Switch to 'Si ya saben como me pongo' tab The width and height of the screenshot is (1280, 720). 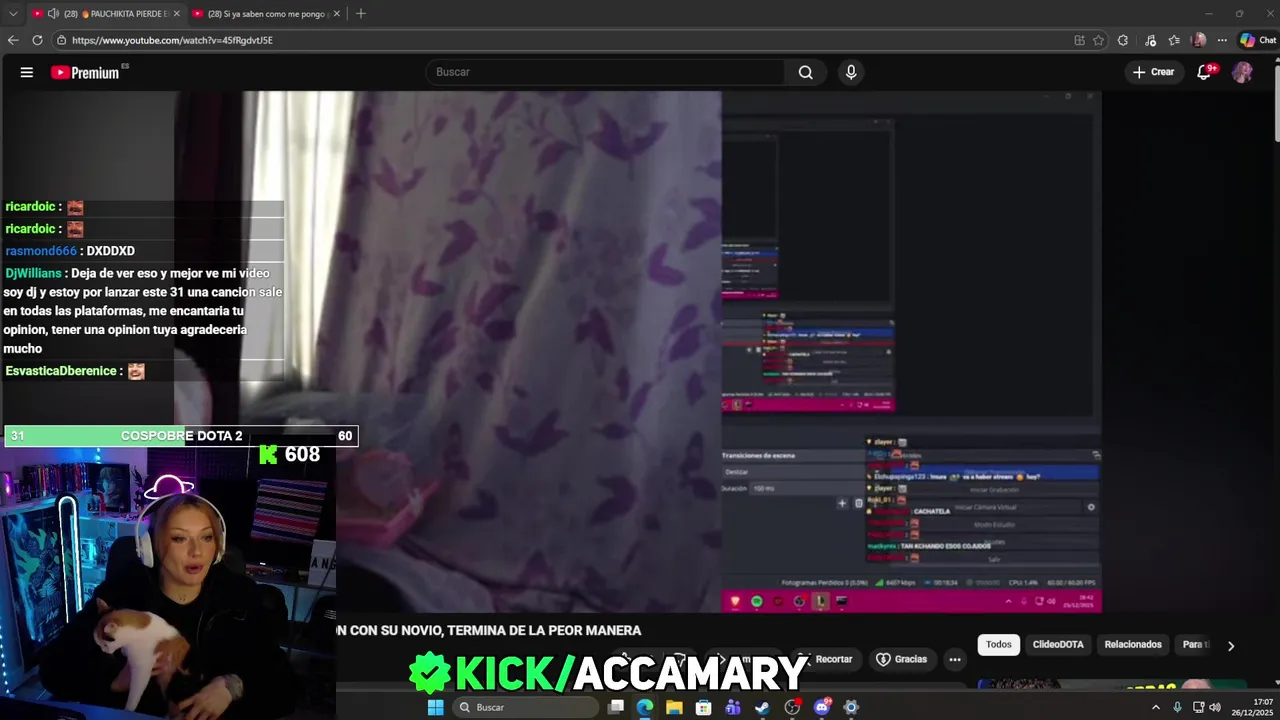[266, 14]
